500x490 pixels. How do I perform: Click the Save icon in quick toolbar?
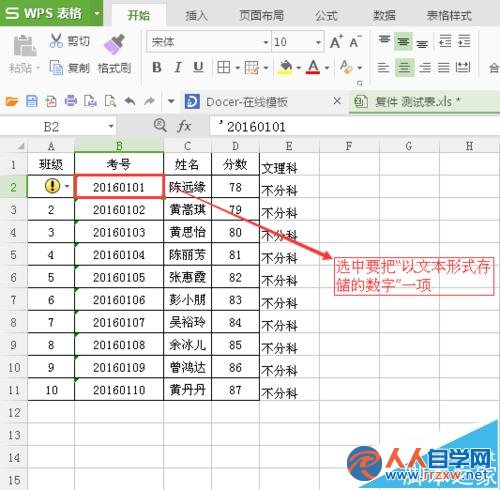click(x=32, y=101)
